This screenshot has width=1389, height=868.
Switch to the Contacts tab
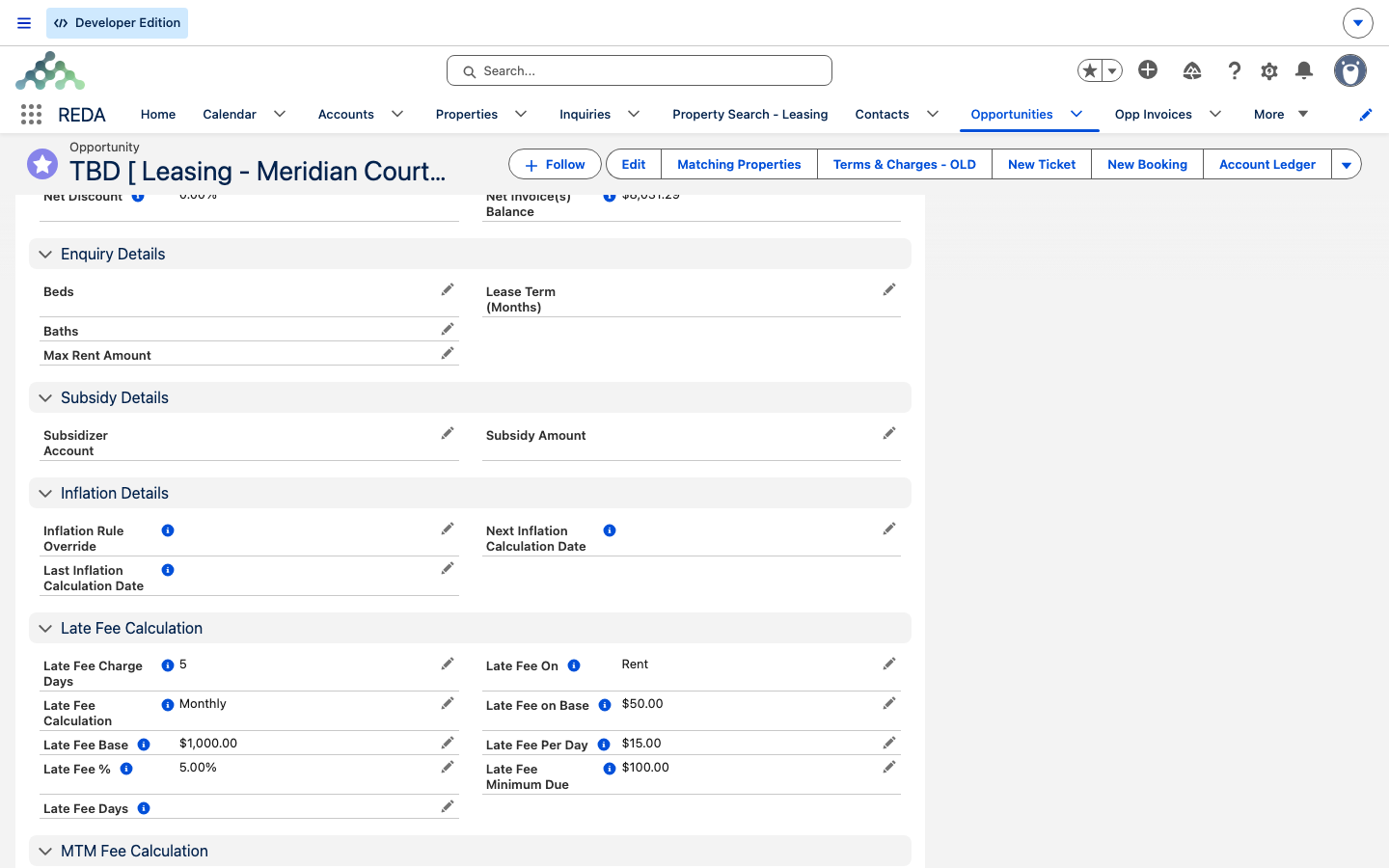pyautogui.click(x=883, y=115)
